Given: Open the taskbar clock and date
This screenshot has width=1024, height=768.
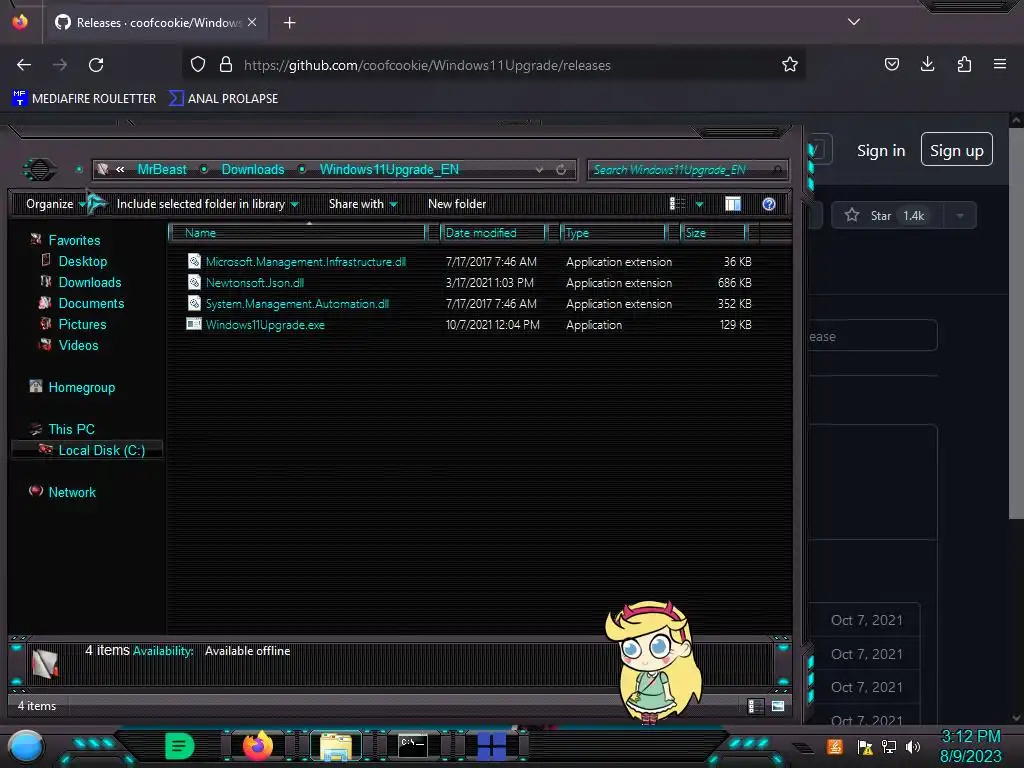Looking at the screenshot, I should point(970,746).
